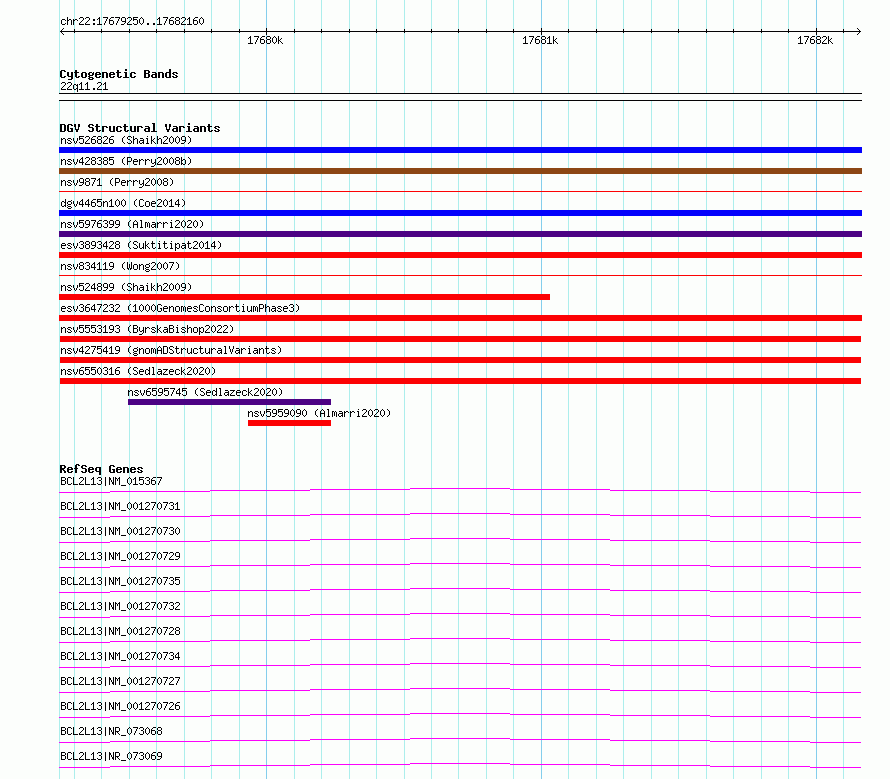Click BCL2L13|NM_001270727 transcript label

(x=120, y=681)
